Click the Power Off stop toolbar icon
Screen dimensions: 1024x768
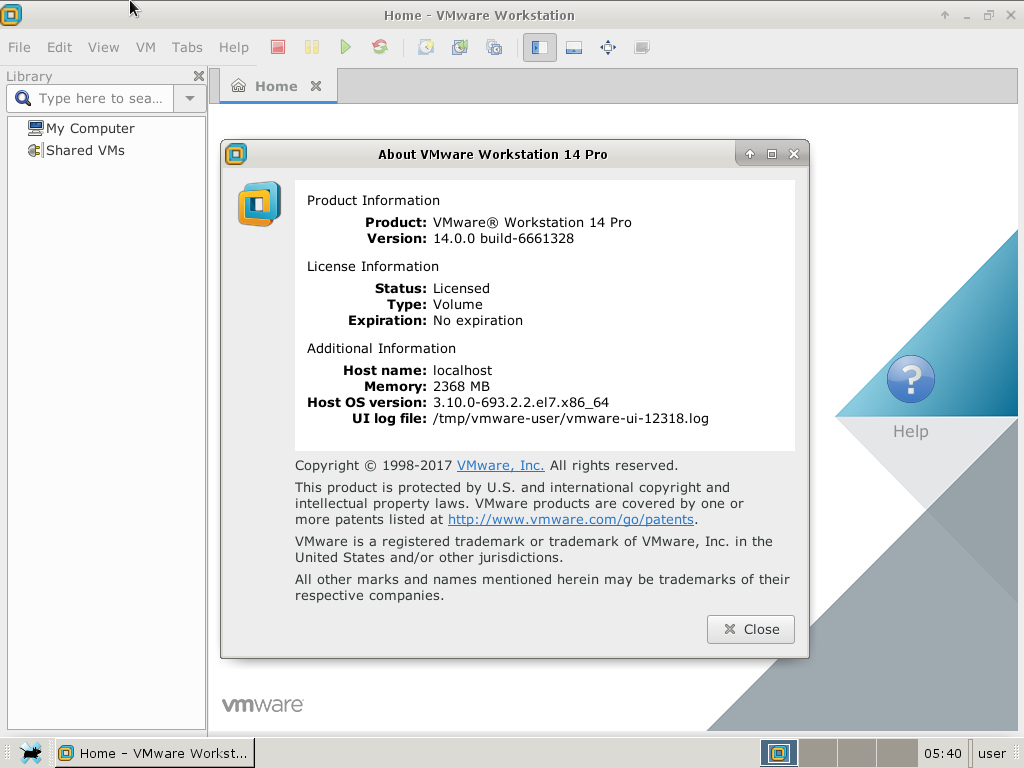(278, 47)
